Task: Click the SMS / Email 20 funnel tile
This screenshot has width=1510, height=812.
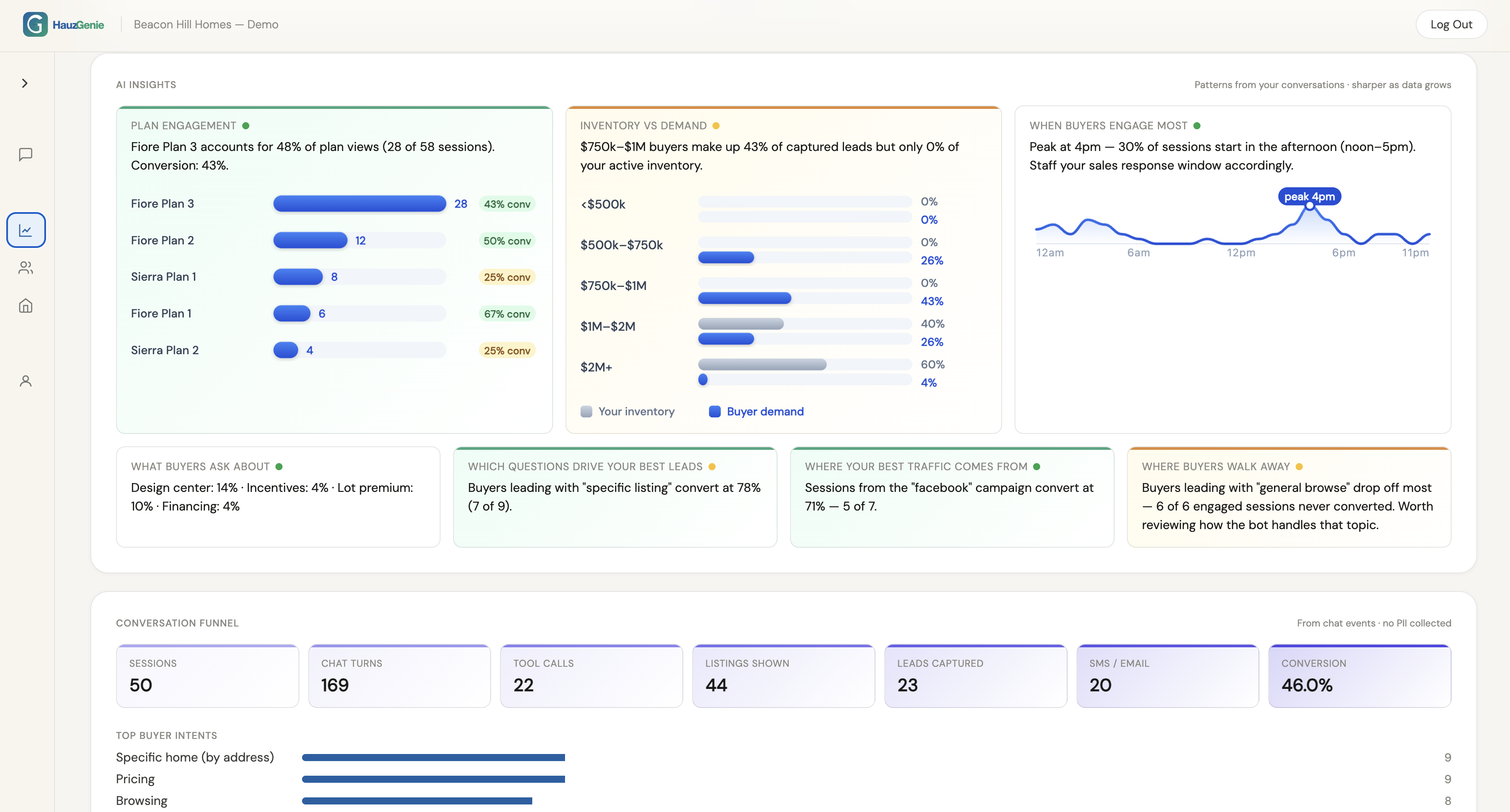Action: [x=1168, y=676]
